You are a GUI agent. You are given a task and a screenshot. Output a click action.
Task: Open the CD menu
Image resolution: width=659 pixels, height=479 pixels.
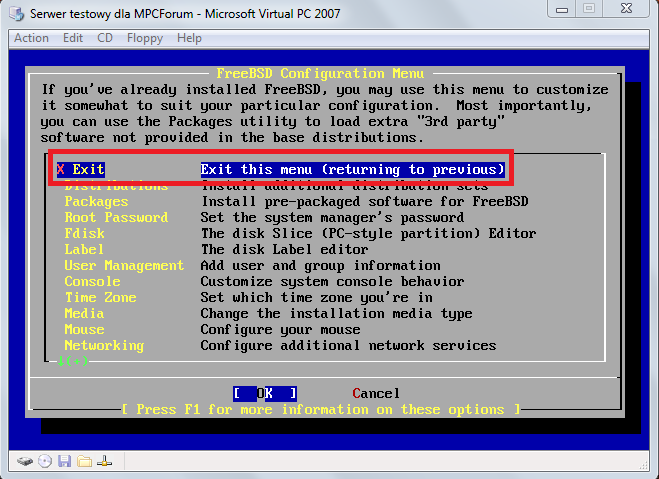pos(105,38)
